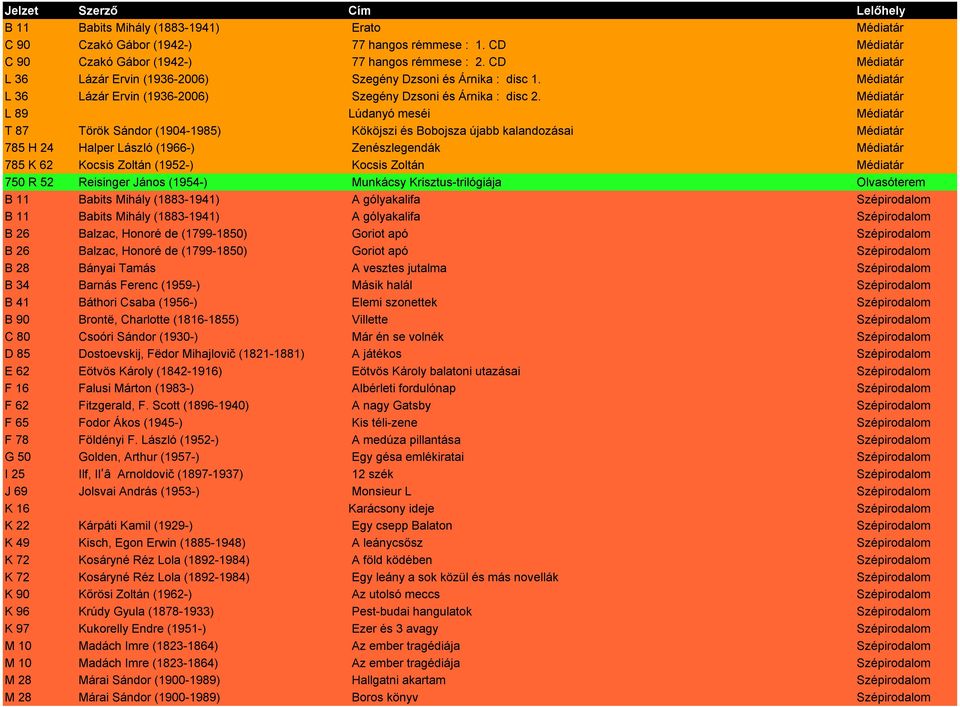The height and width of the screenshot is (707, 960).
Task: Select the title Egy gésa emlékiratai
Action: (x=408, y=456)
